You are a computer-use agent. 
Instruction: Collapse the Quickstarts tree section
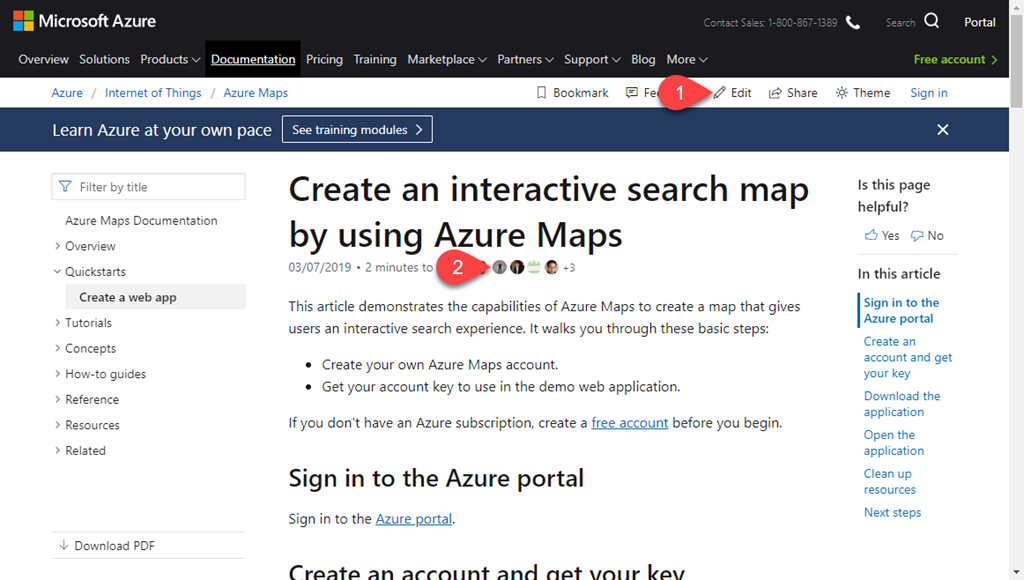coord(57,272)
